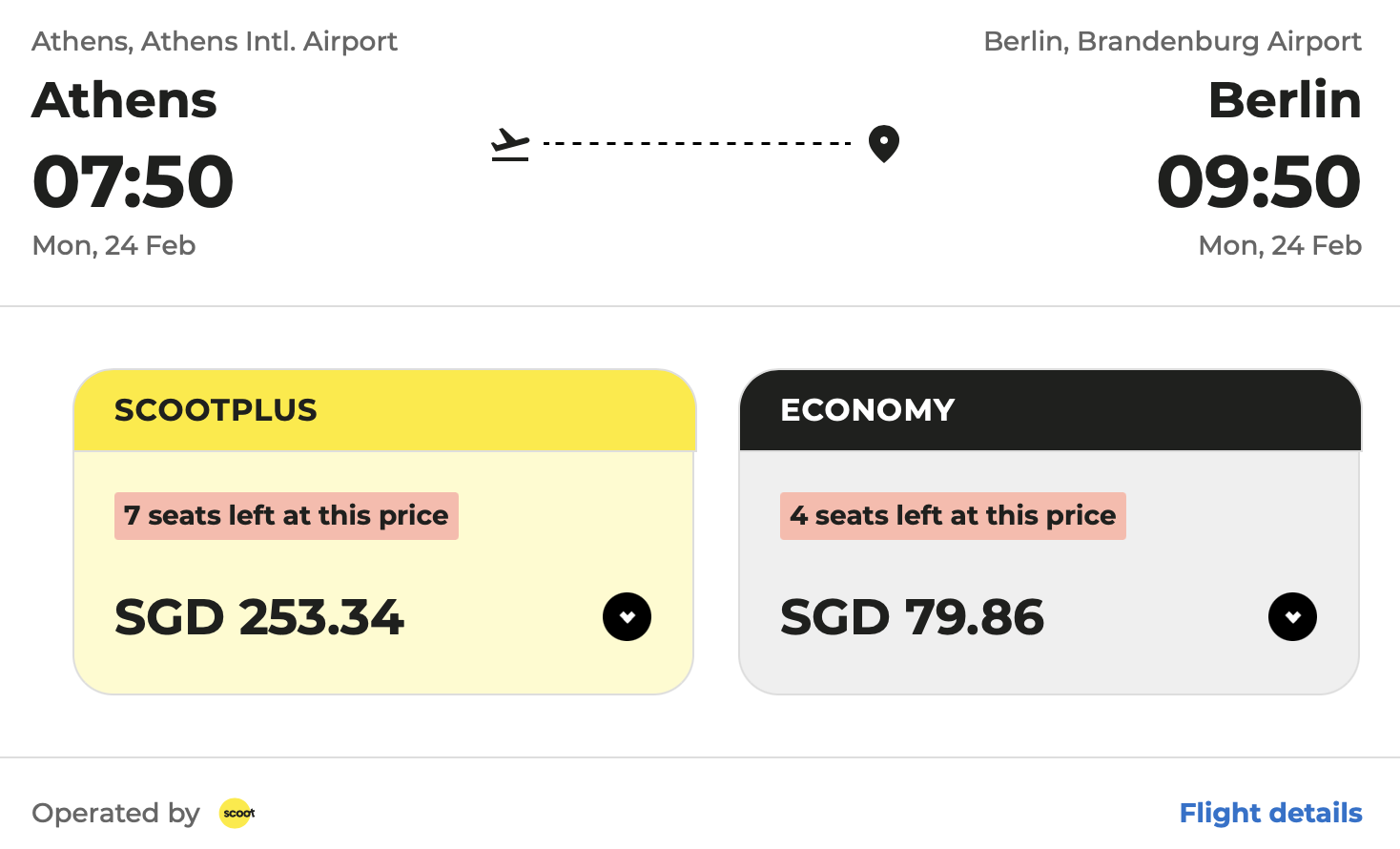Choose the SGD 79.86 fare price
The image size is (1400, 849).
[912, 617]
